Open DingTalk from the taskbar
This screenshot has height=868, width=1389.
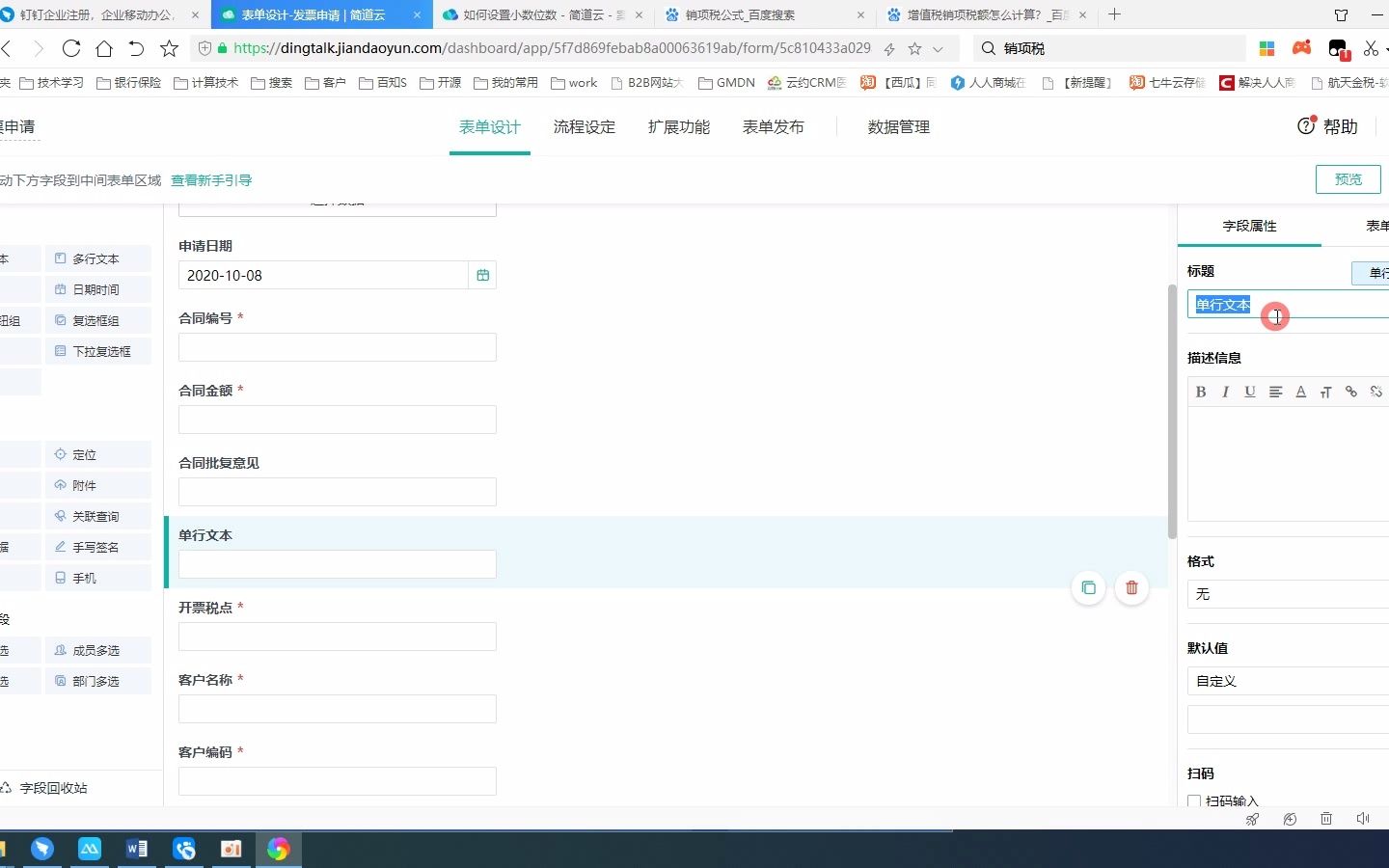42,849
